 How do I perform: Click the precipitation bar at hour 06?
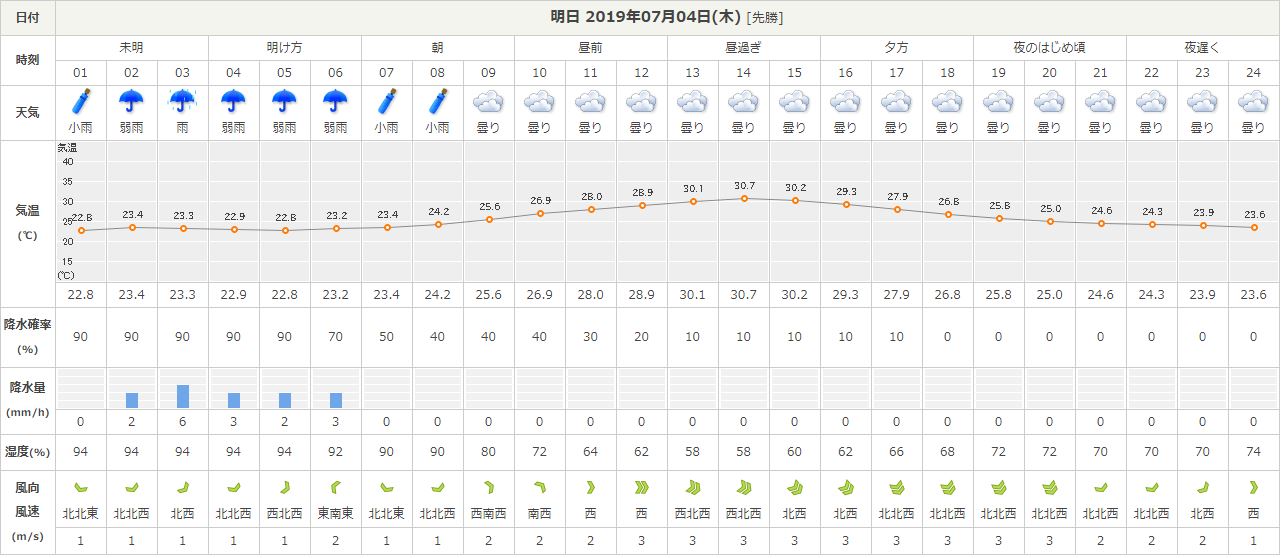pos(336,400)
